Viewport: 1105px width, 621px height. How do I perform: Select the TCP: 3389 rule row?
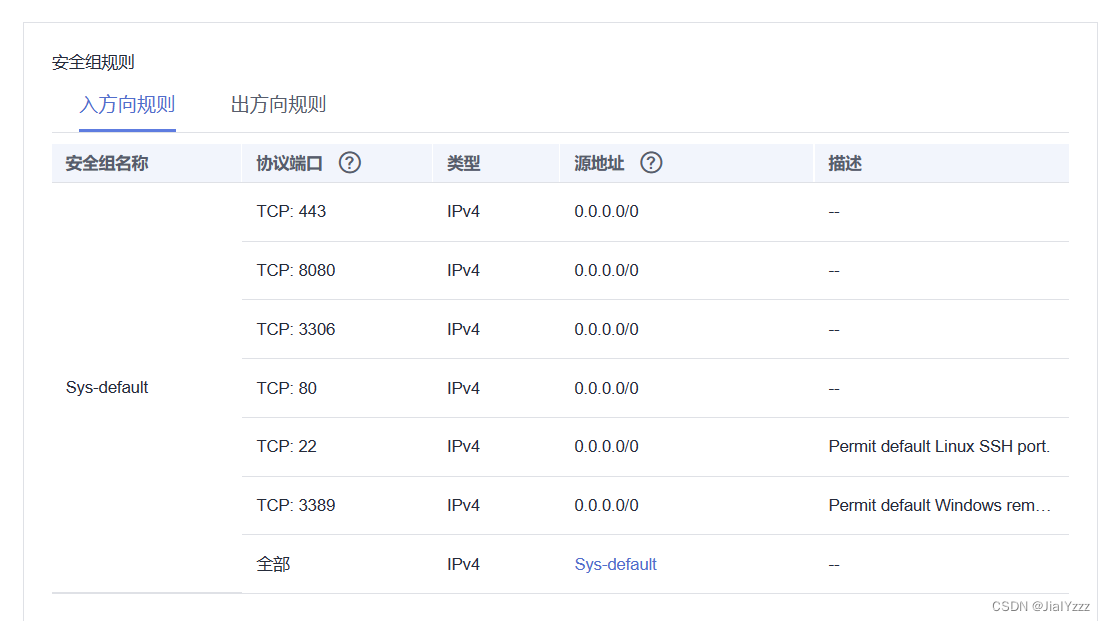tap(655, 505)
